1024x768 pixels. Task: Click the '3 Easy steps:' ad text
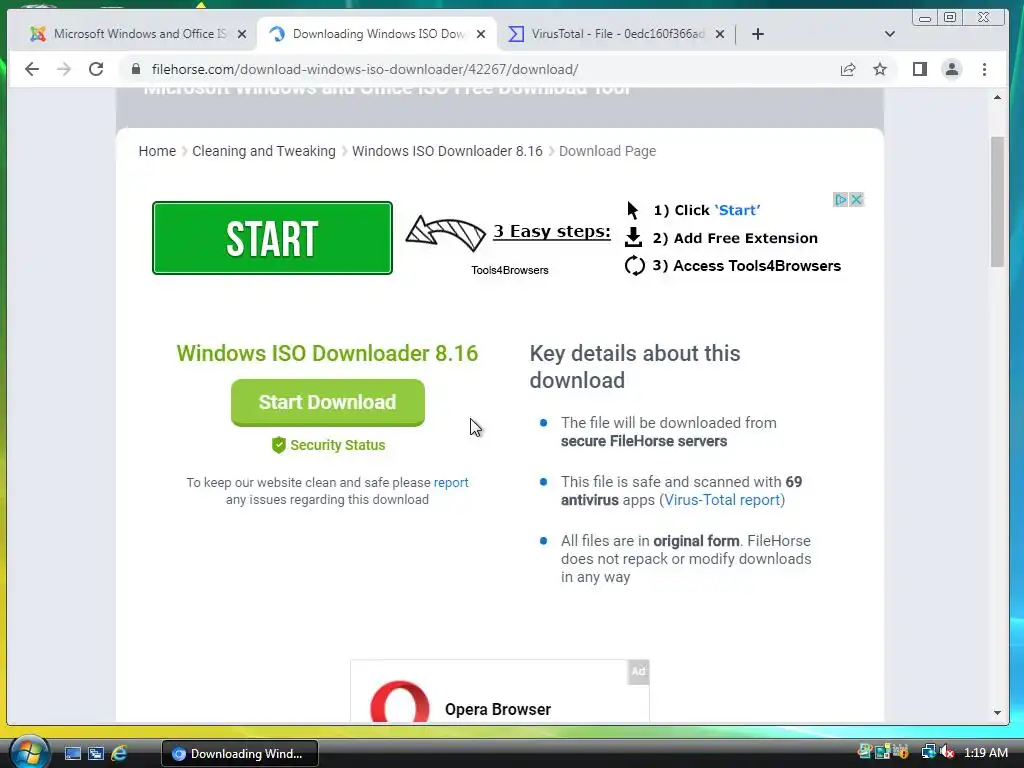552,231
